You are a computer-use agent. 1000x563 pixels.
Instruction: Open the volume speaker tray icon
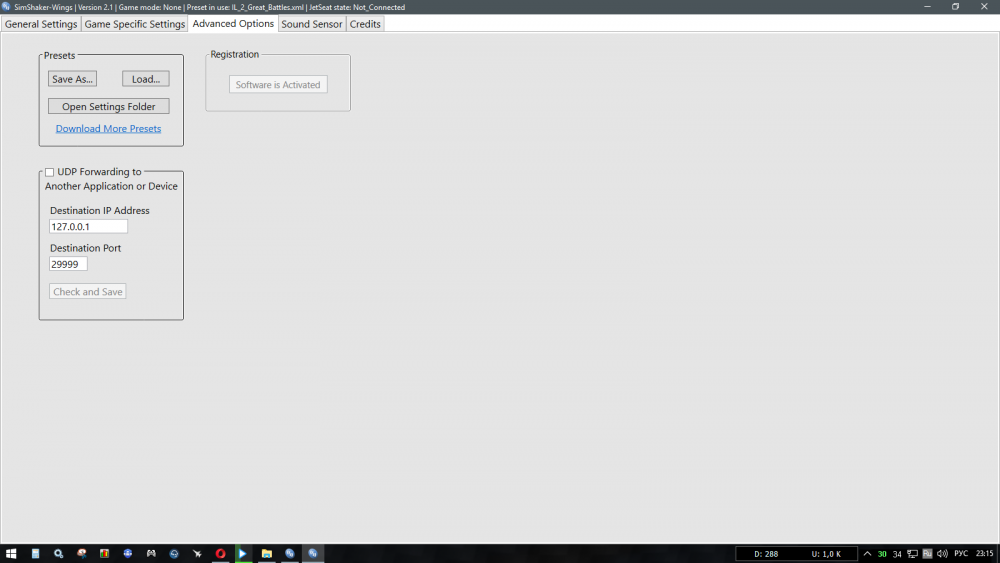coord(942,553)
